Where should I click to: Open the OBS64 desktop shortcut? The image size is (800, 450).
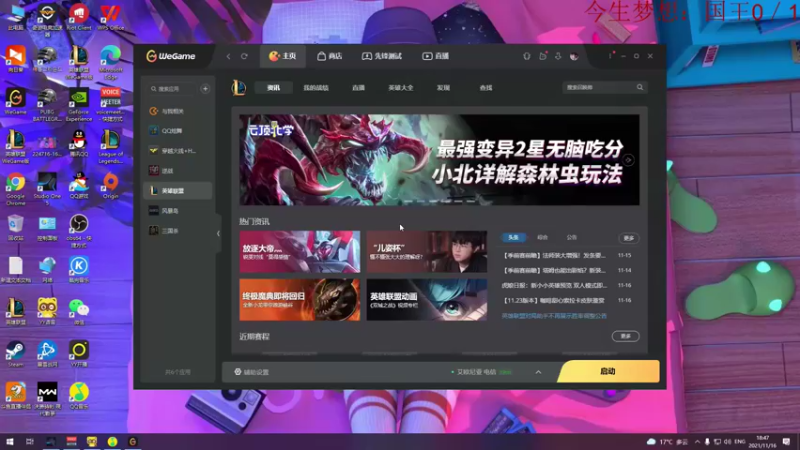[x=79, y=231]
